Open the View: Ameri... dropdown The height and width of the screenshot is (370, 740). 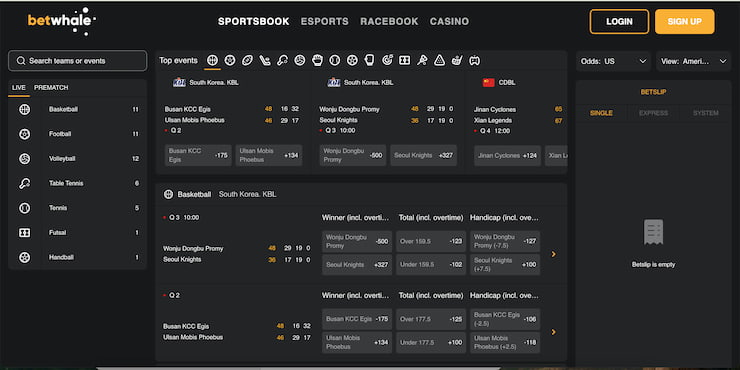tap(693, 61)
